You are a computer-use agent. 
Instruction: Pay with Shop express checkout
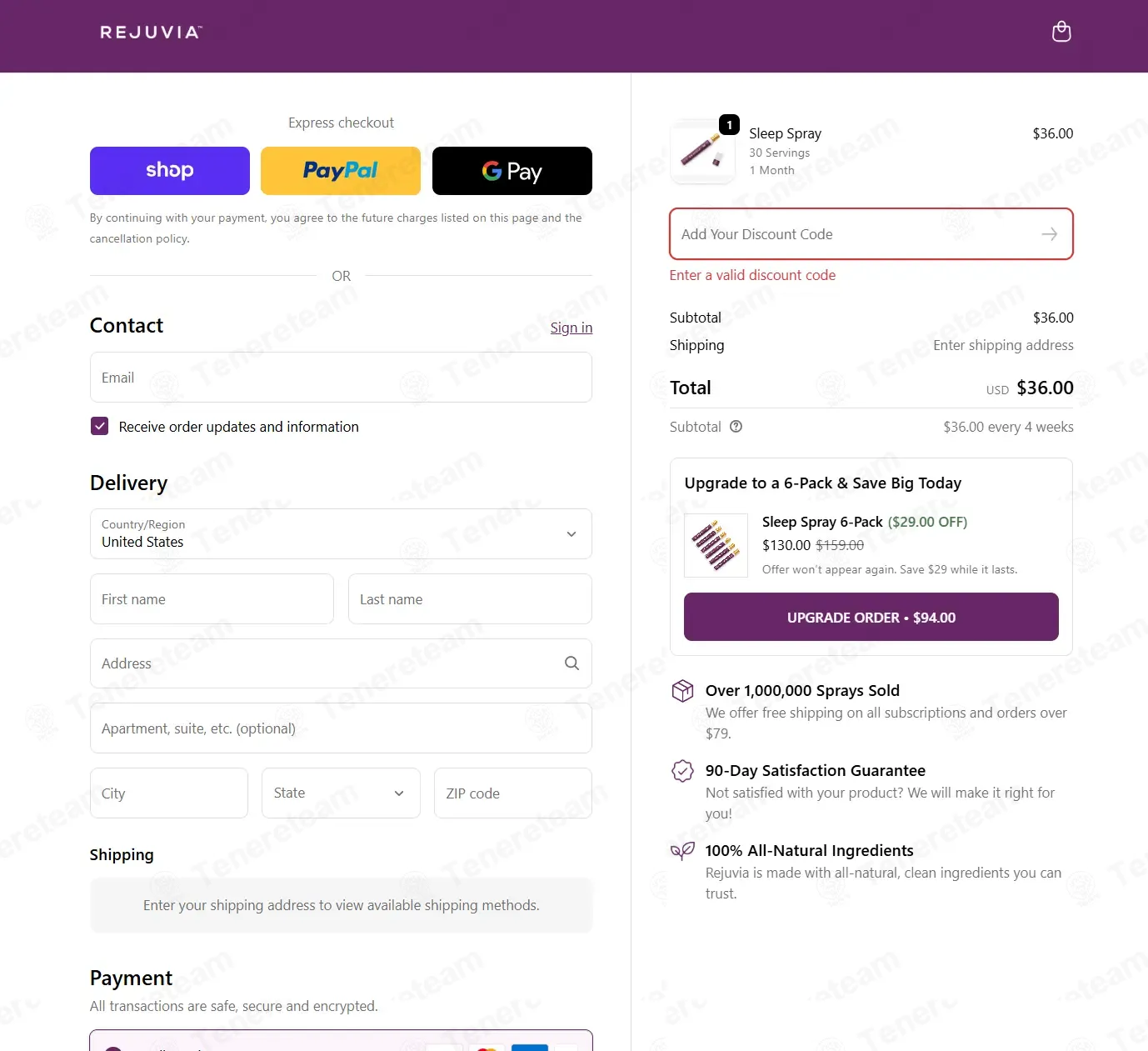pos(170,171)
